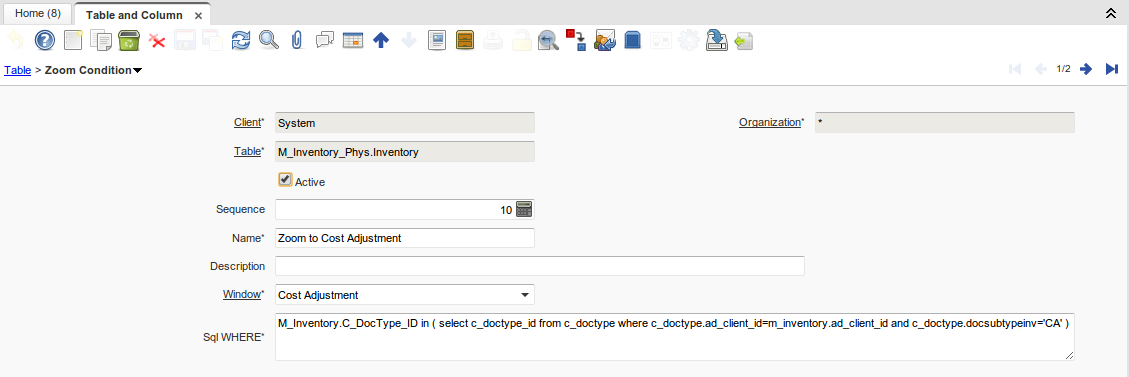Jump to last record arrow
Image resolution: width=1129 pixels, height=377 pixels.
pyautogui.click(x=1112, y=69)
